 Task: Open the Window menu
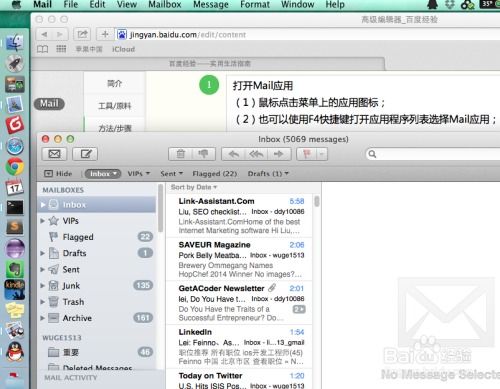(297, 5)
